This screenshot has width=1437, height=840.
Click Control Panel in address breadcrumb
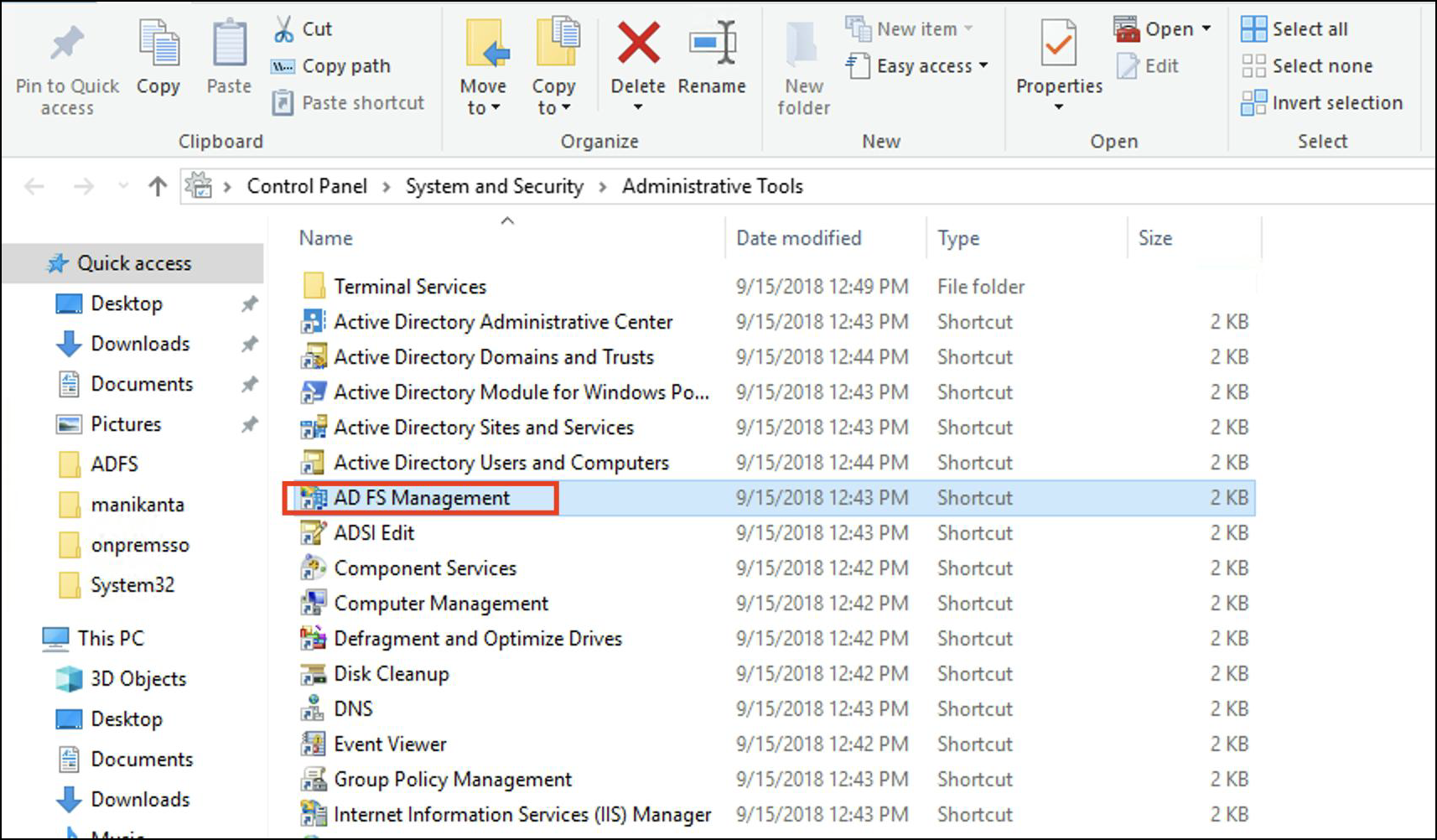(x=307, y=186)
